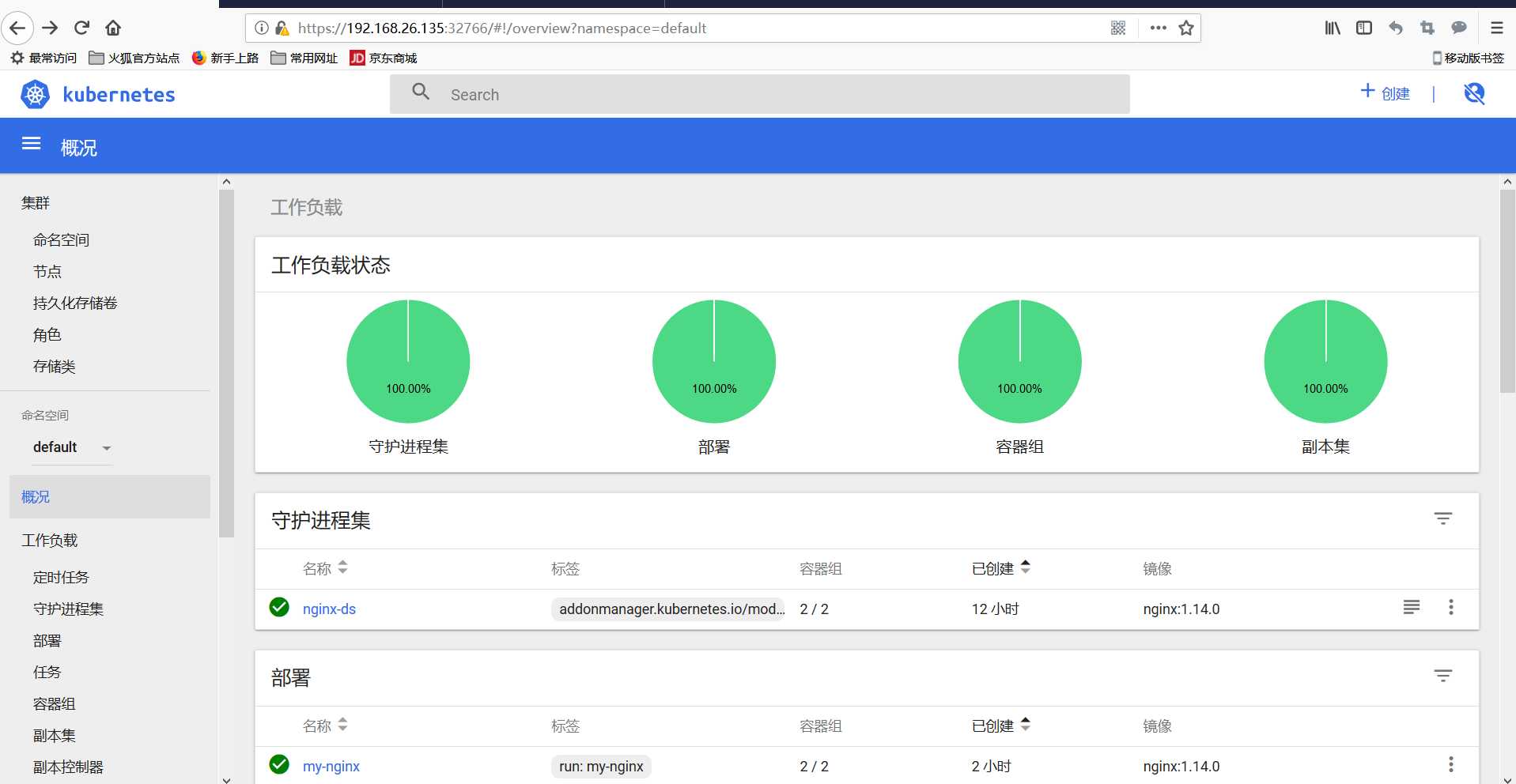Click the 容器组 pie chart
Image resolution: width=1516 pixels, height=784 pixels.
point(1020,361)
